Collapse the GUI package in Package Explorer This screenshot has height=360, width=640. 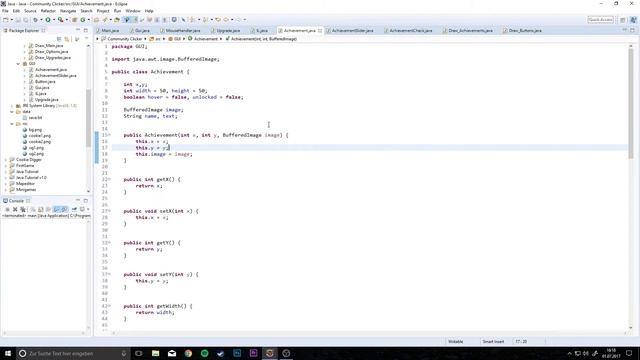(x=18, y=64)
